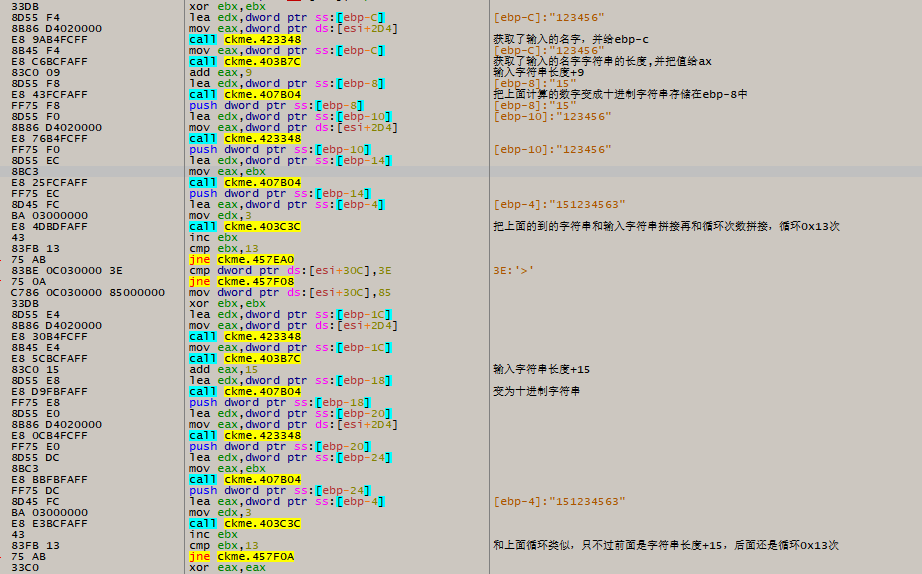
Task: Click the bytes cell E8 E3BCFAFF
Action: [x=49, y=523]
